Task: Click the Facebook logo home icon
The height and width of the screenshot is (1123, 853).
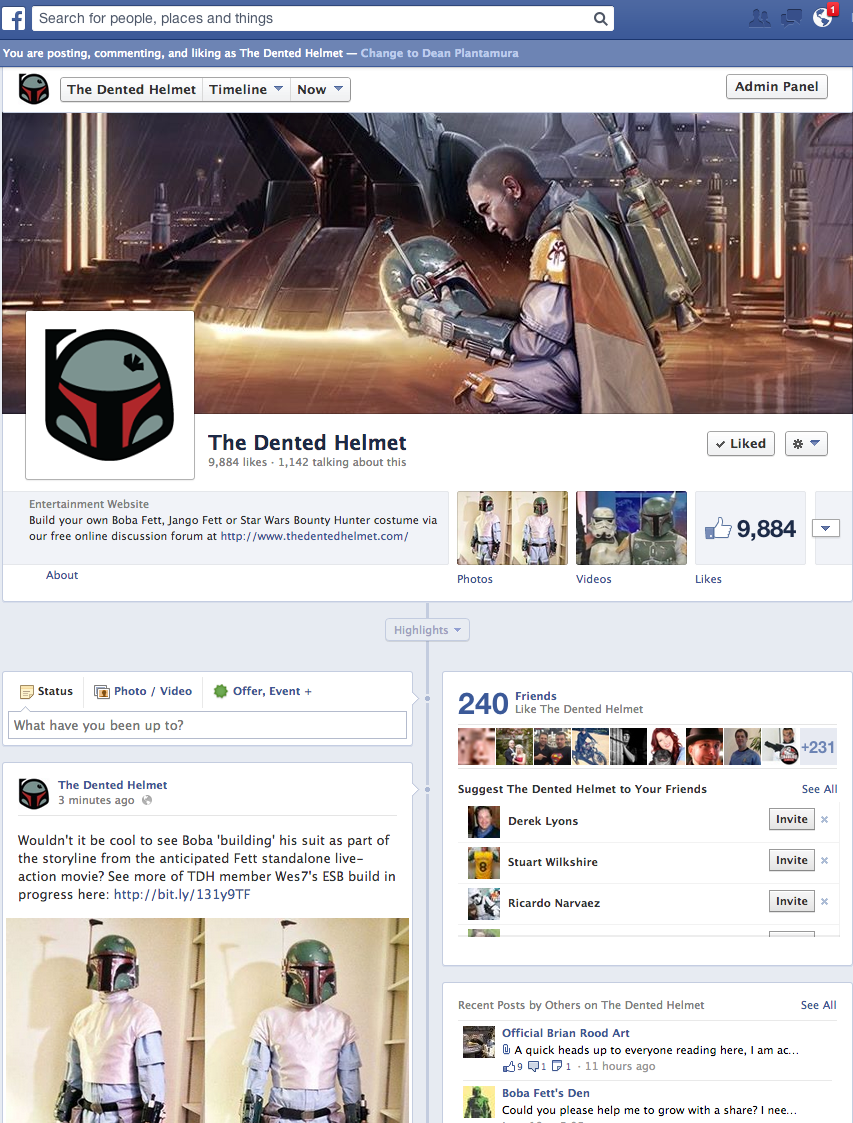Action: (x=14, y=18)
